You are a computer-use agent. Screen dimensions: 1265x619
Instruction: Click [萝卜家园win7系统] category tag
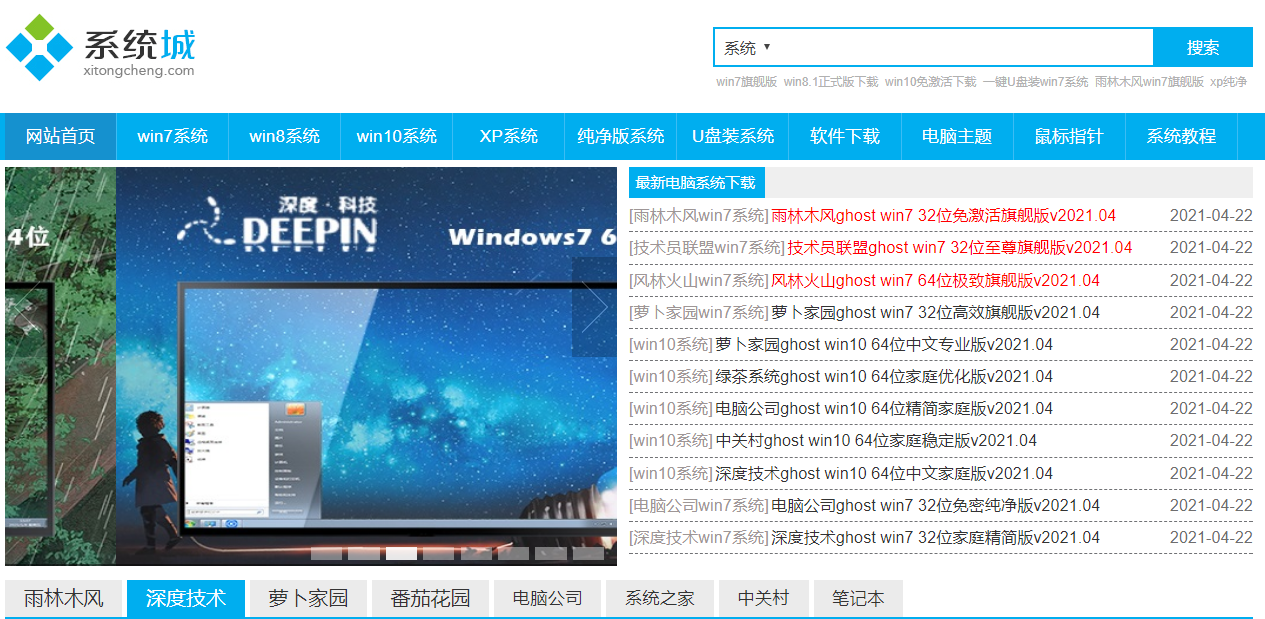coord(699,312)
